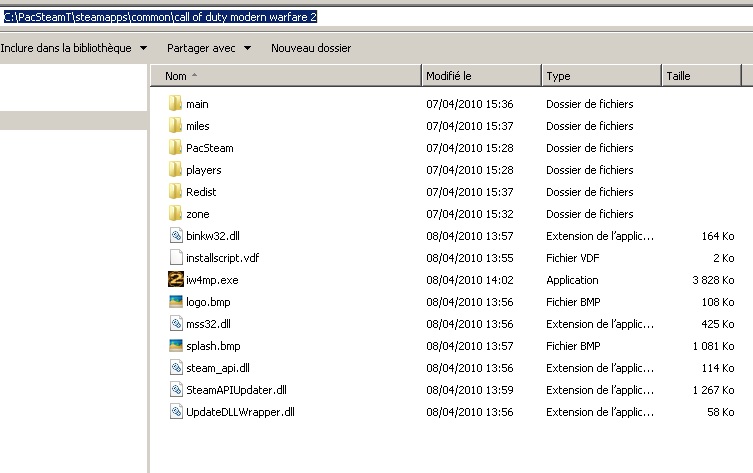Sort by the Modifié le column header

482,76
